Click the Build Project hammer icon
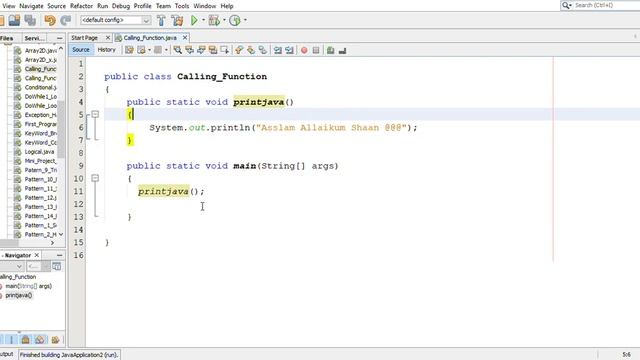The image size is (640, 360). pos(161,20)
